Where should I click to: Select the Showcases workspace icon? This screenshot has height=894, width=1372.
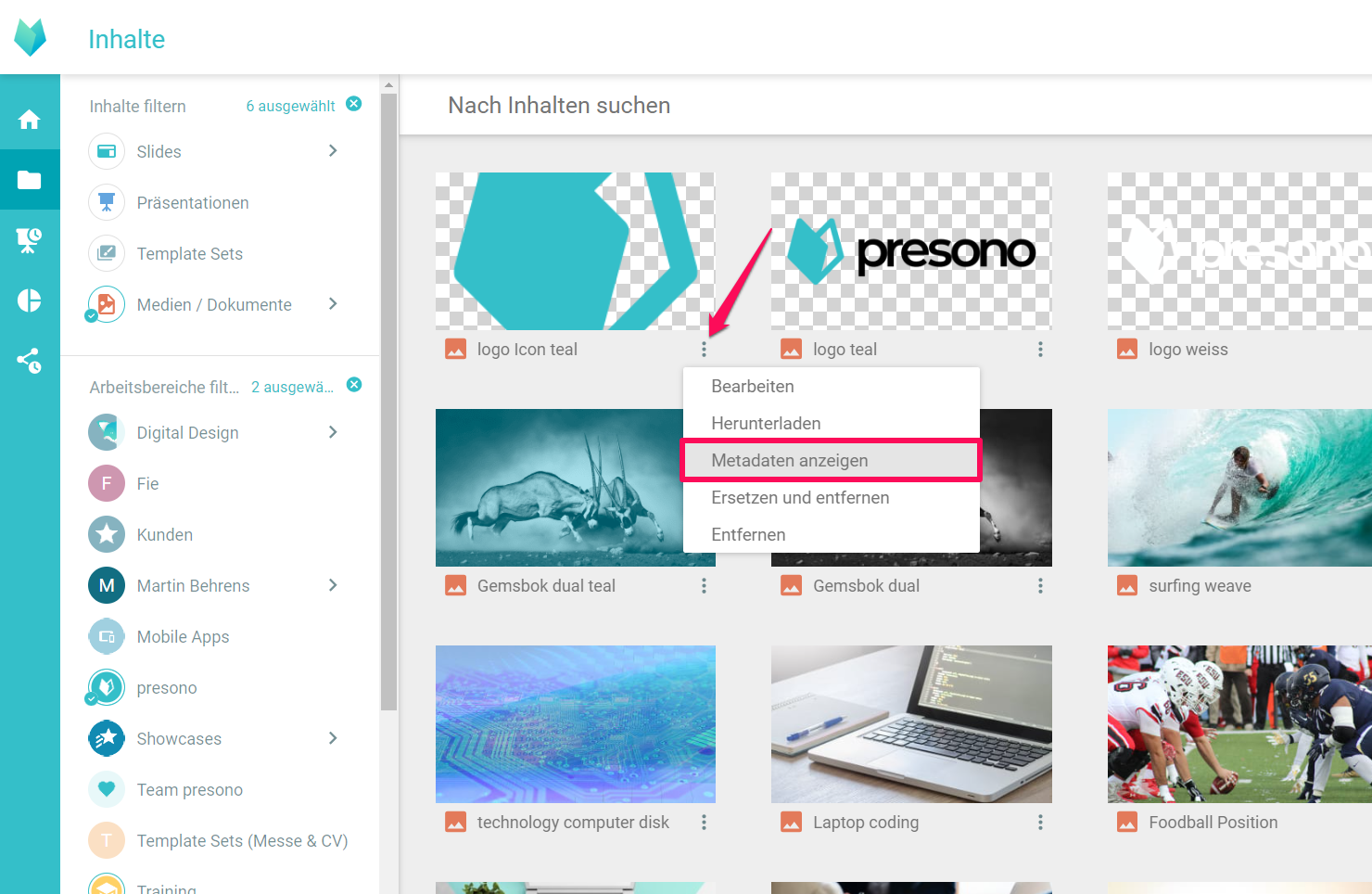(x=107, y=738)
